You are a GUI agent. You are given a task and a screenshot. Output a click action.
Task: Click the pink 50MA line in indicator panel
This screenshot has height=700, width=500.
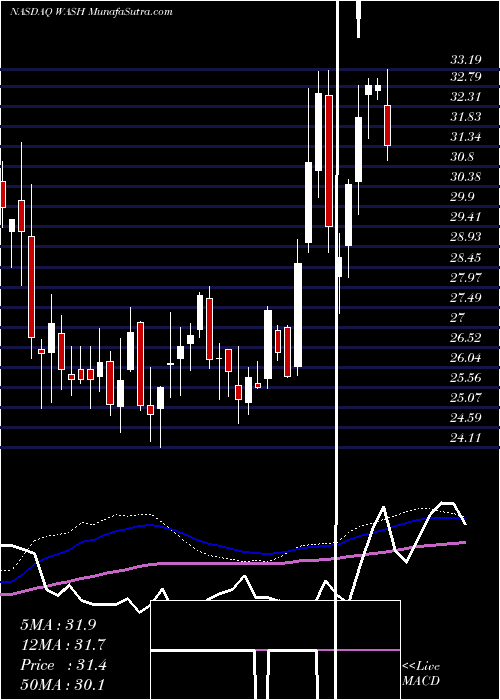233,564
